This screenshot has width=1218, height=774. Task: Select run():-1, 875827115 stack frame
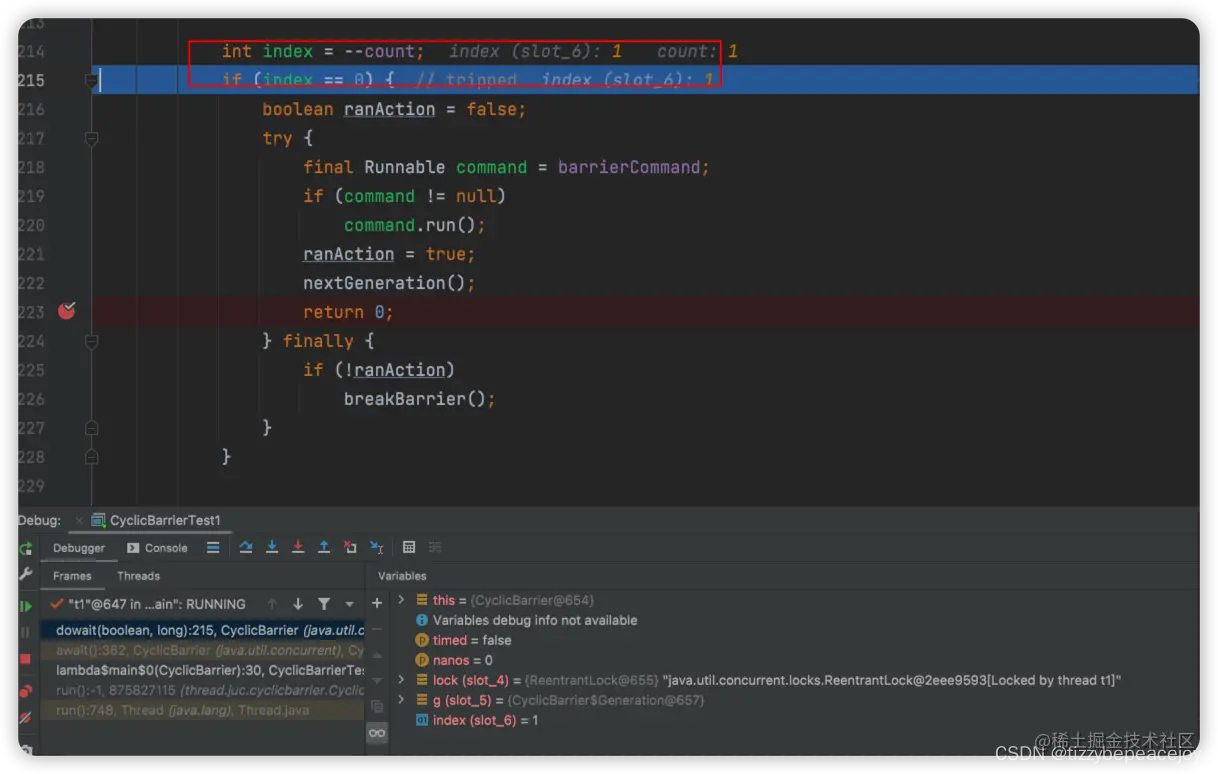click(203, 690)
